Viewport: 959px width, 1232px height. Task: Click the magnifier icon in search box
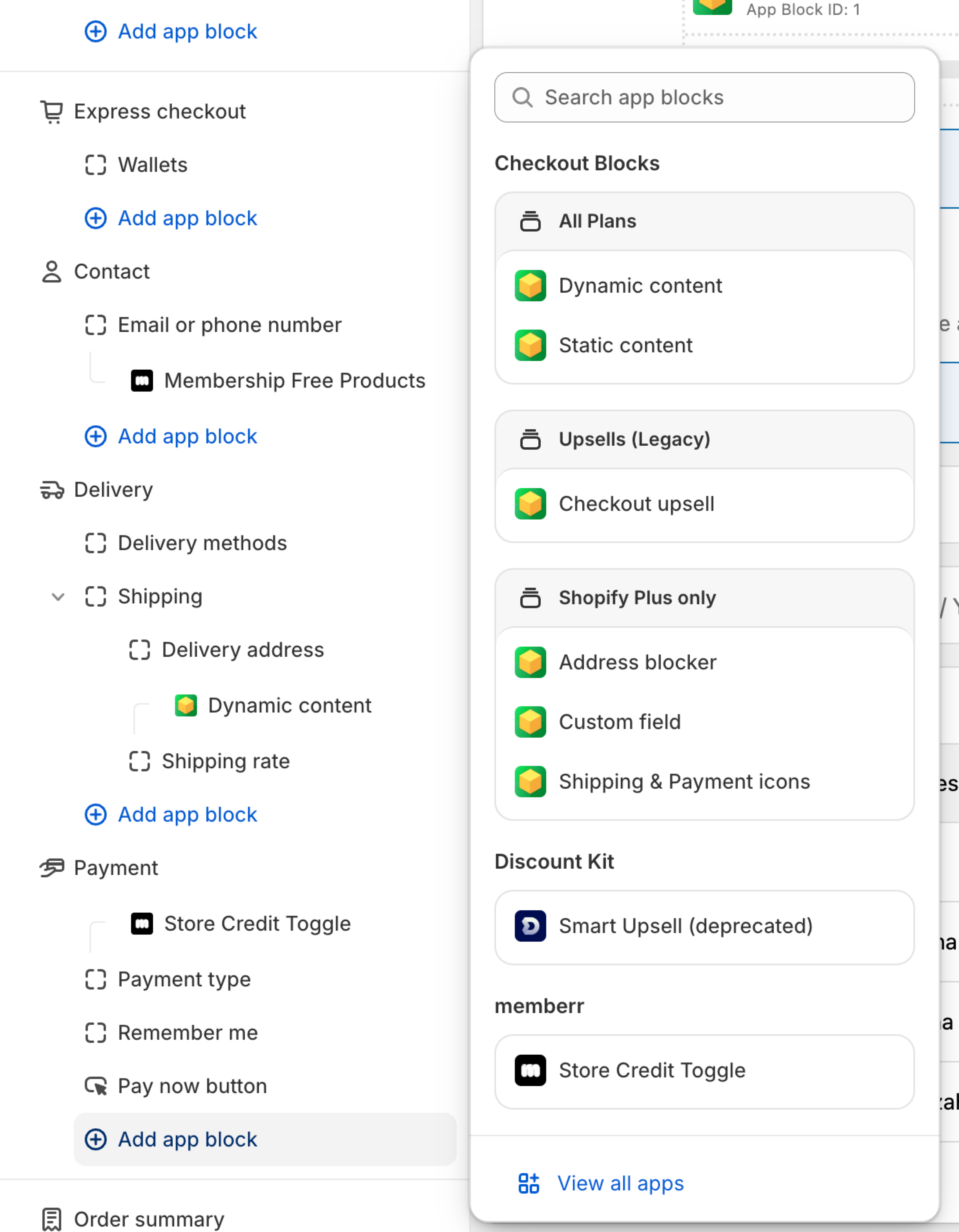[522, 97]
